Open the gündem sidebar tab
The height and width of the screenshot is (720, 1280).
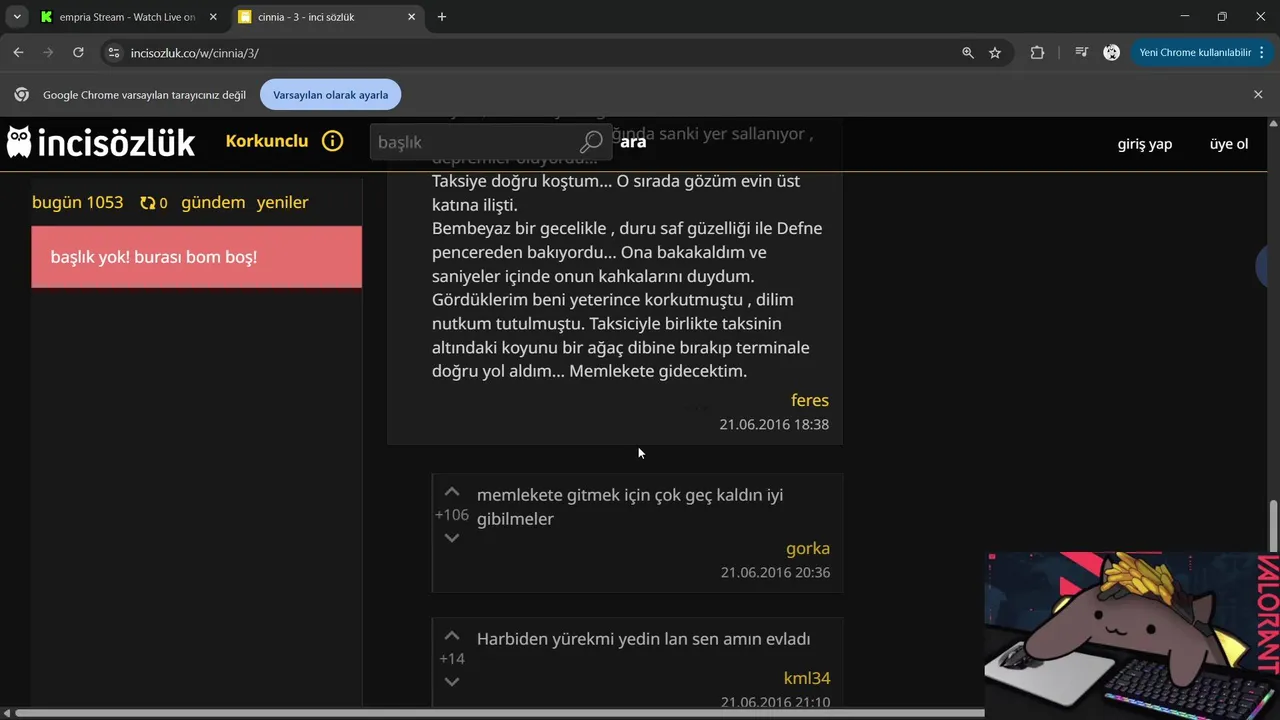(213, 202)
